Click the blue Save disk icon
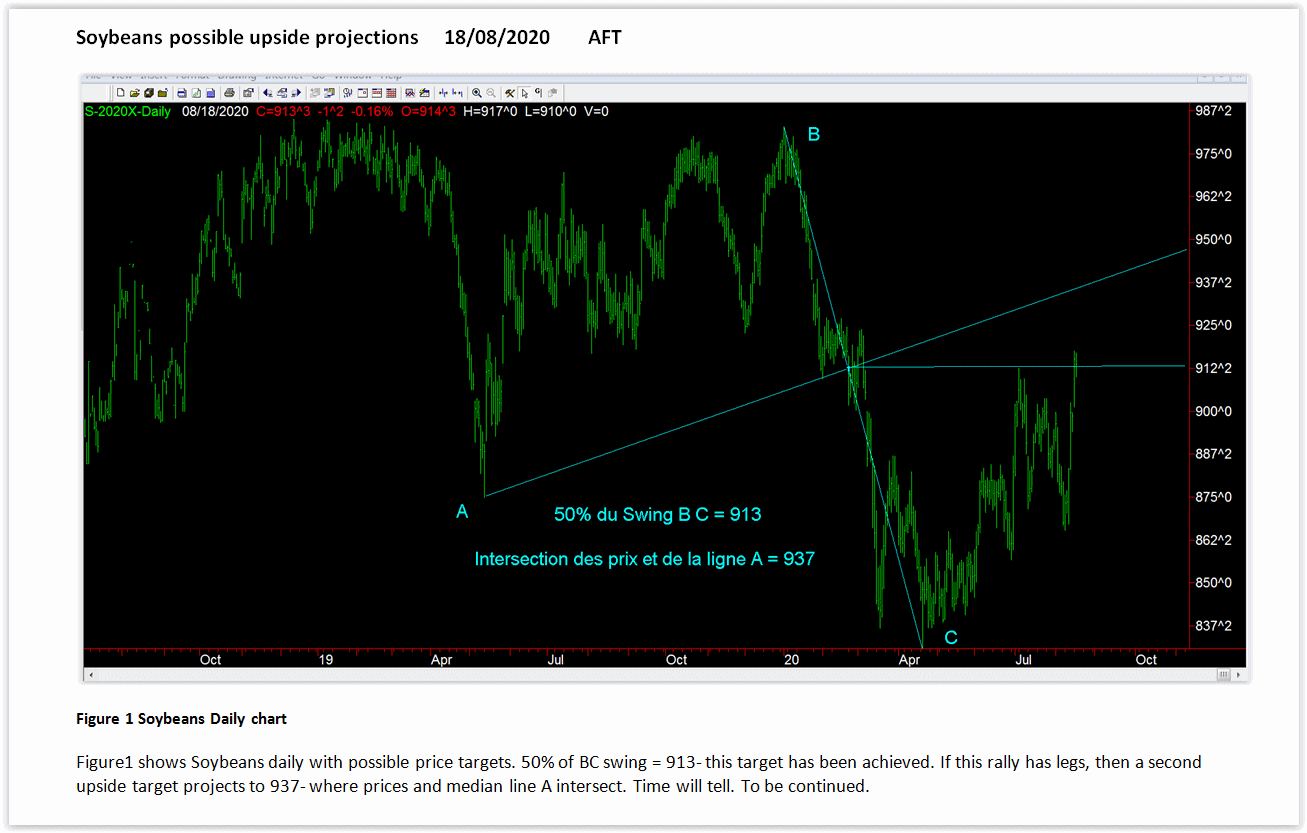 click(x=181, y=92)
